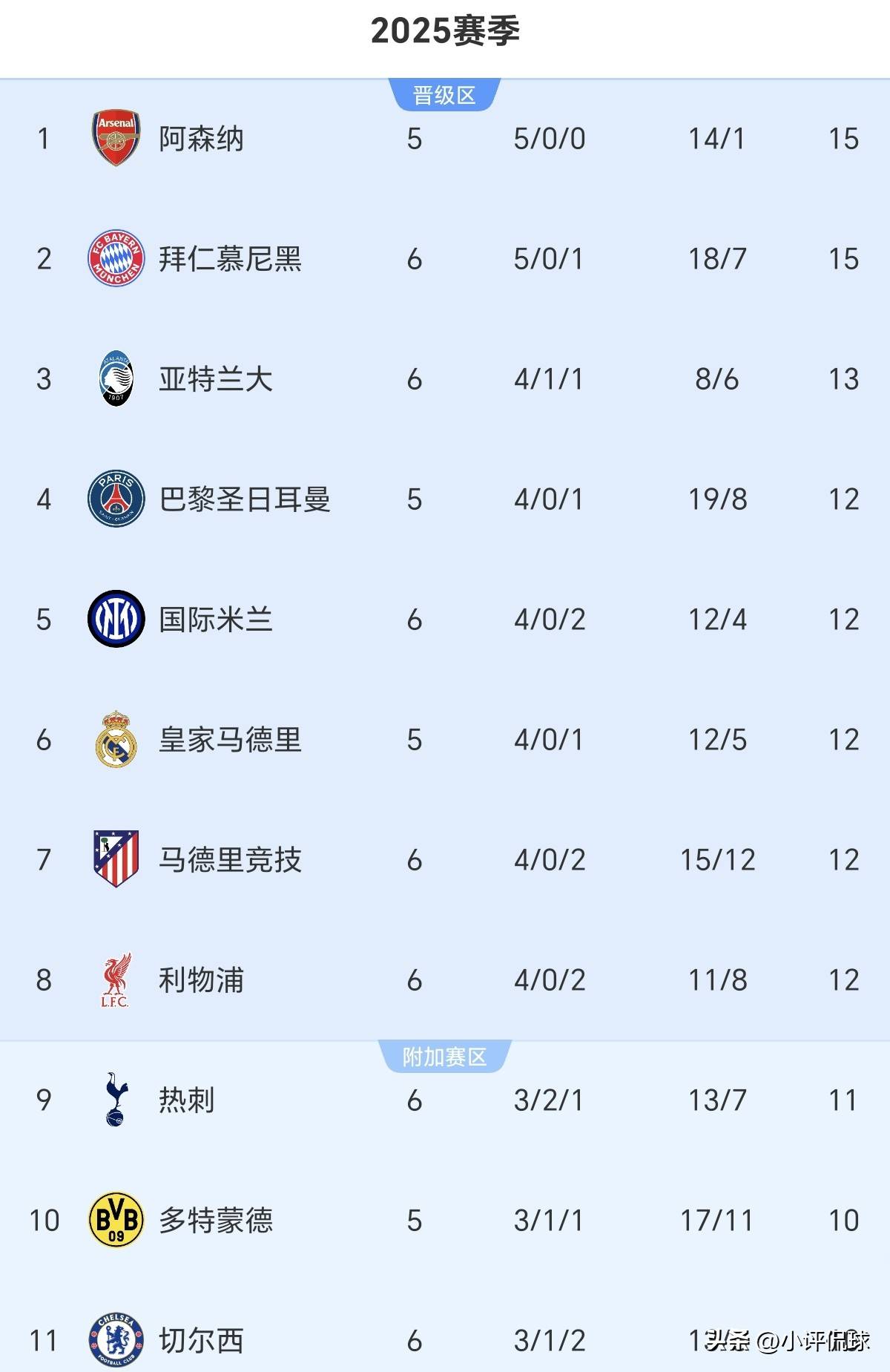Tap the Real Madrid crest

[116, 739]
